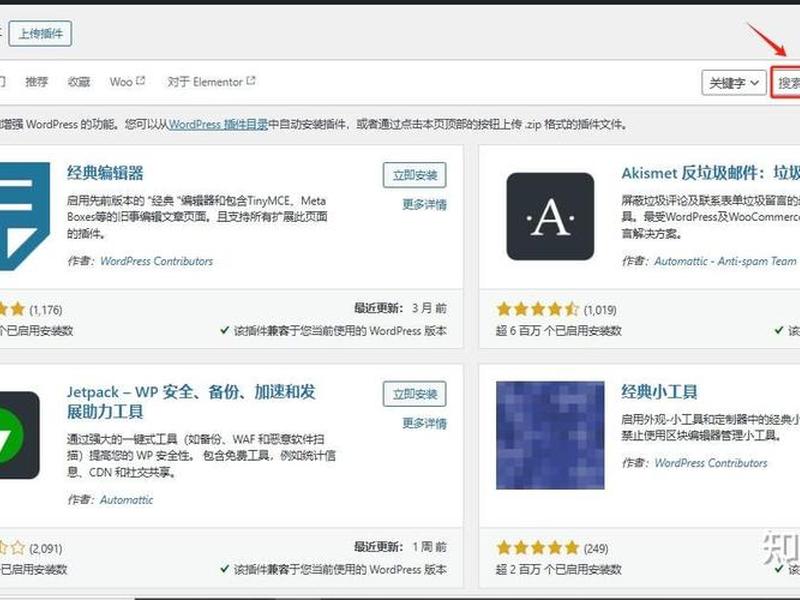
Task: Click the 经典编辑器 star rating
Action: coord(12,309)
